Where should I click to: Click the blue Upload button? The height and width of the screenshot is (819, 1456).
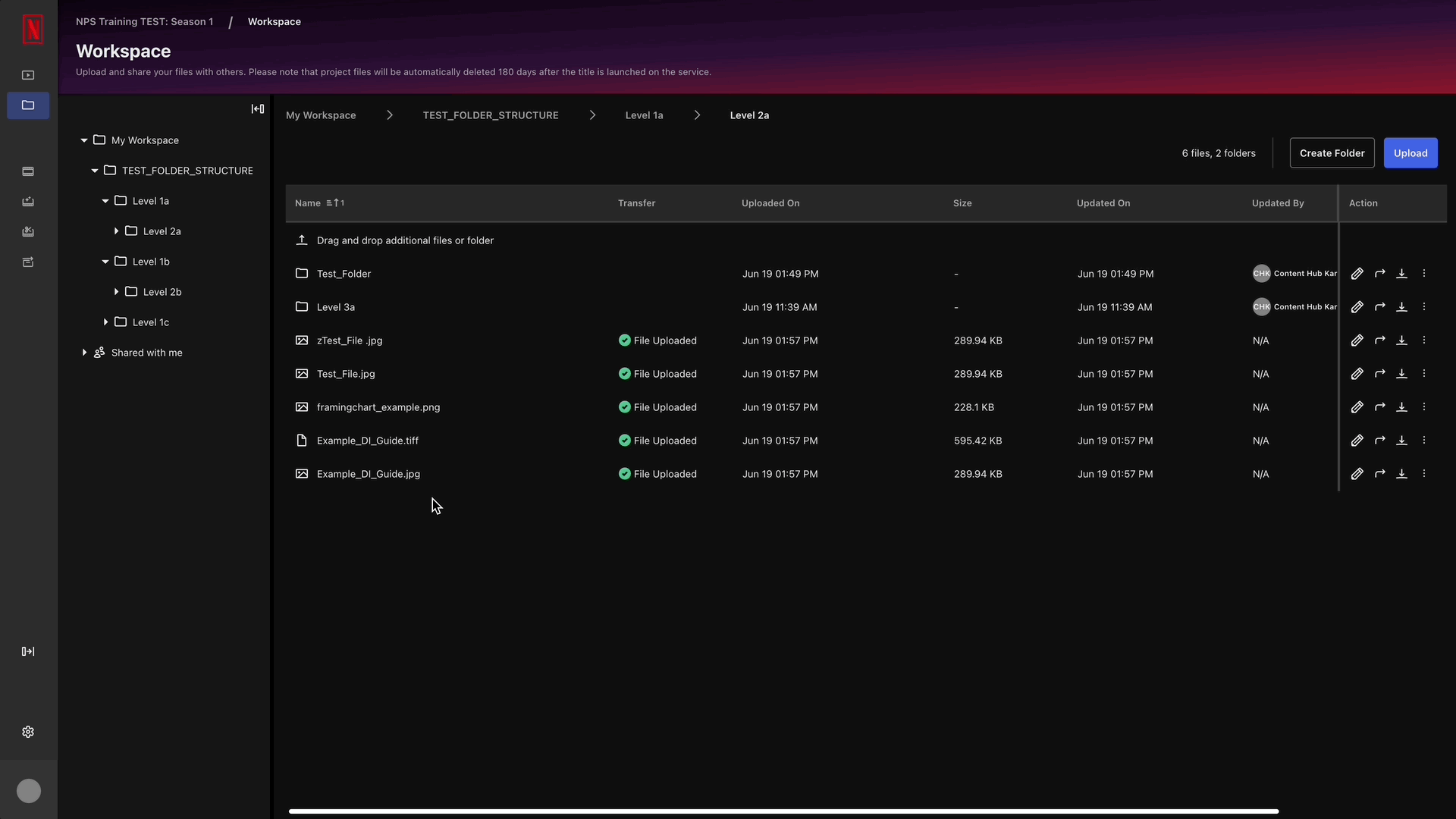[x=1410, y=153]
